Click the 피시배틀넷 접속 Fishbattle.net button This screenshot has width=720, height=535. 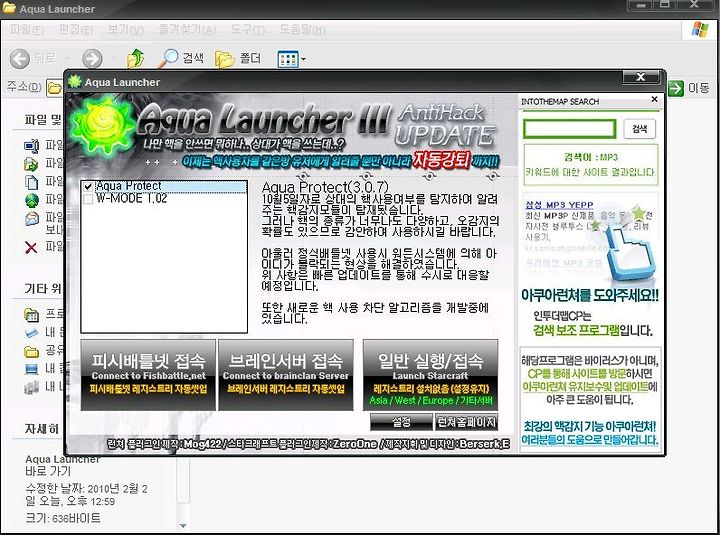point(148,375)
